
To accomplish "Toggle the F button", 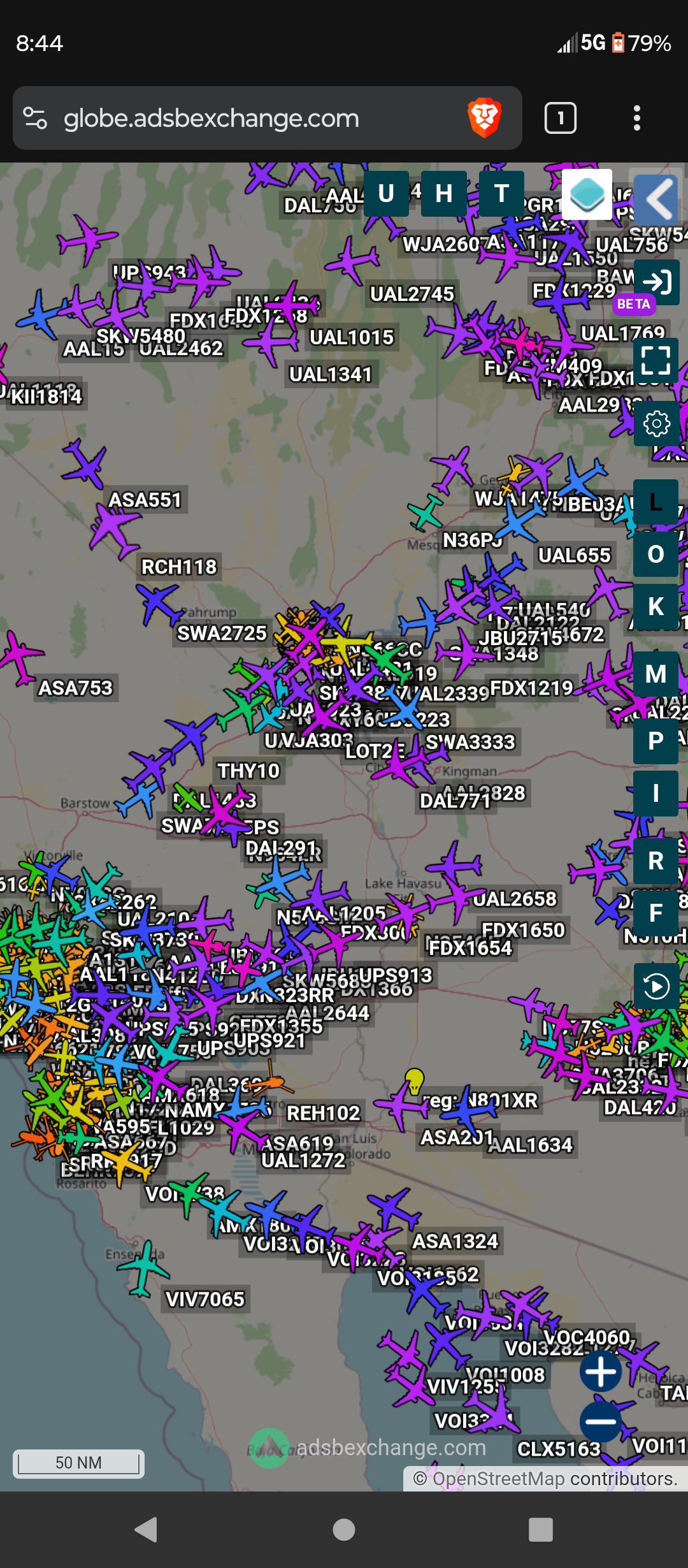I will pos(656,913).
